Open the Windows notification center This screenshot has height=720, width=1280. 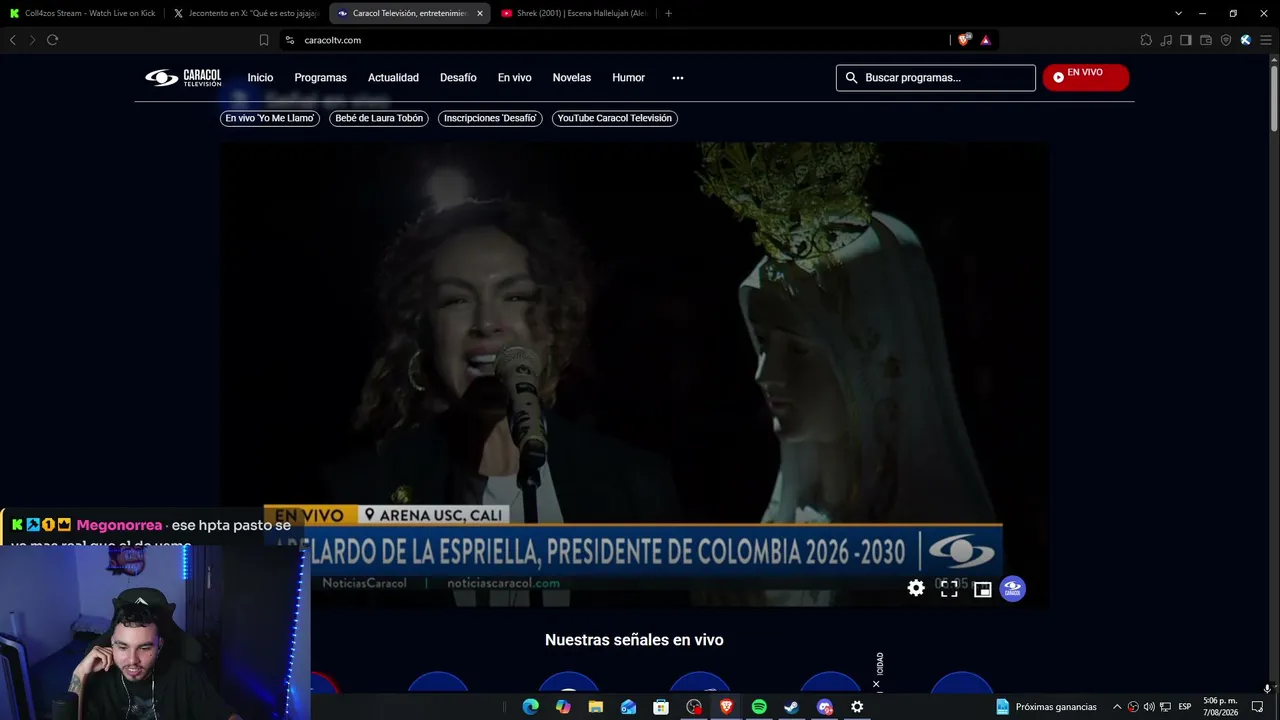(x=1258, y=707)
